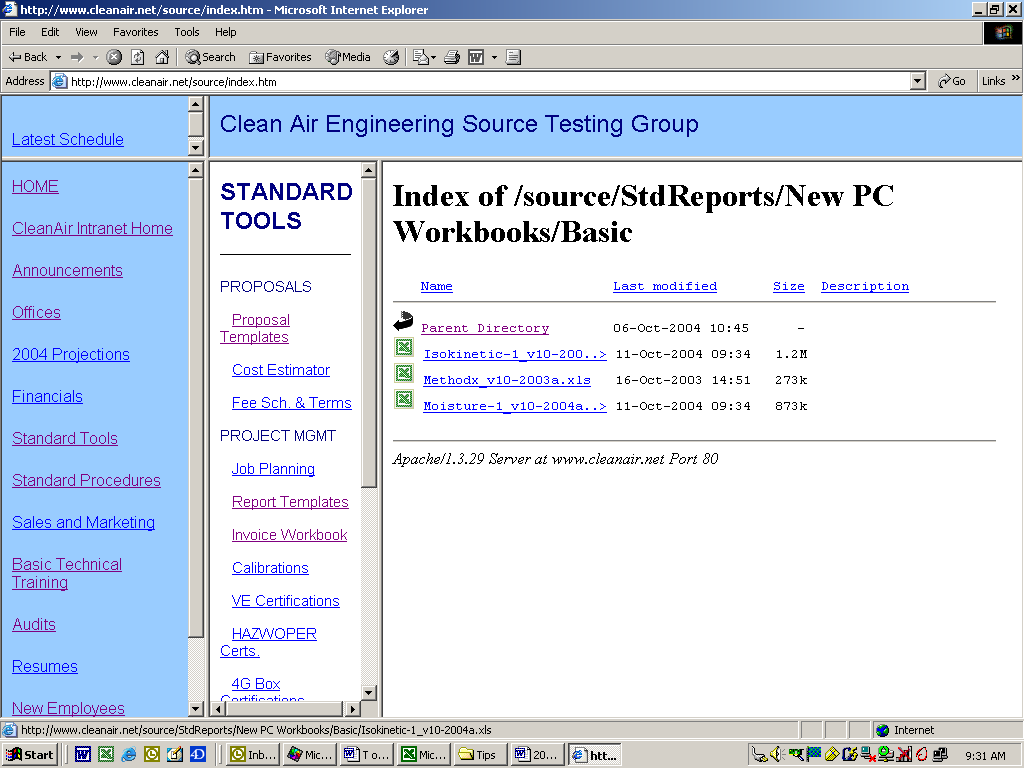Open the Favorites pane from the toolbar
The image size is (1024, 768).
[x=280, y=57]
